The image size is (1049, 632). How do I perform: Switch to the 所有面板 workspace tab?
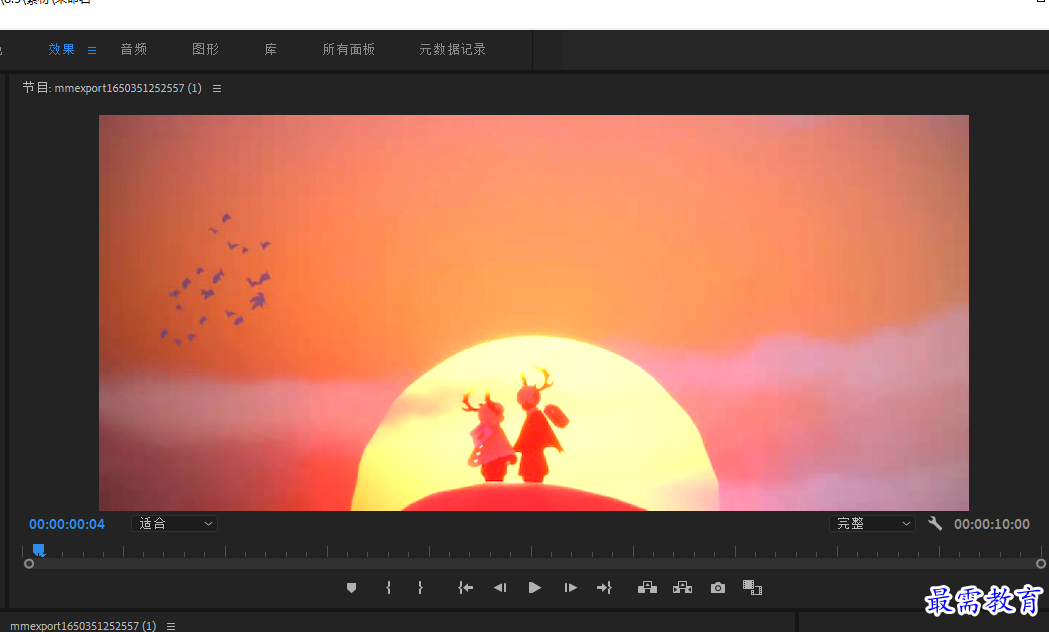(x=349, y=49)
